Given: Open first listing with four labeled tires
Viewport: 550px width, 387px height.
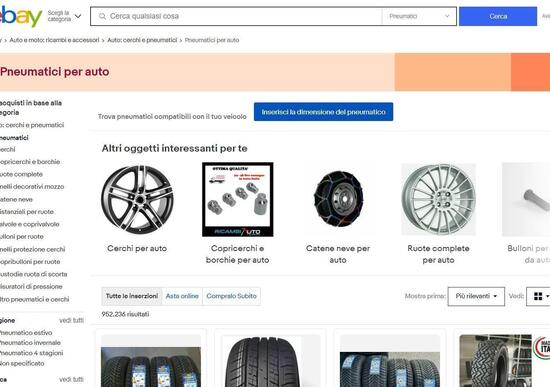Looking at the screenshot, I should coord(151,361).
